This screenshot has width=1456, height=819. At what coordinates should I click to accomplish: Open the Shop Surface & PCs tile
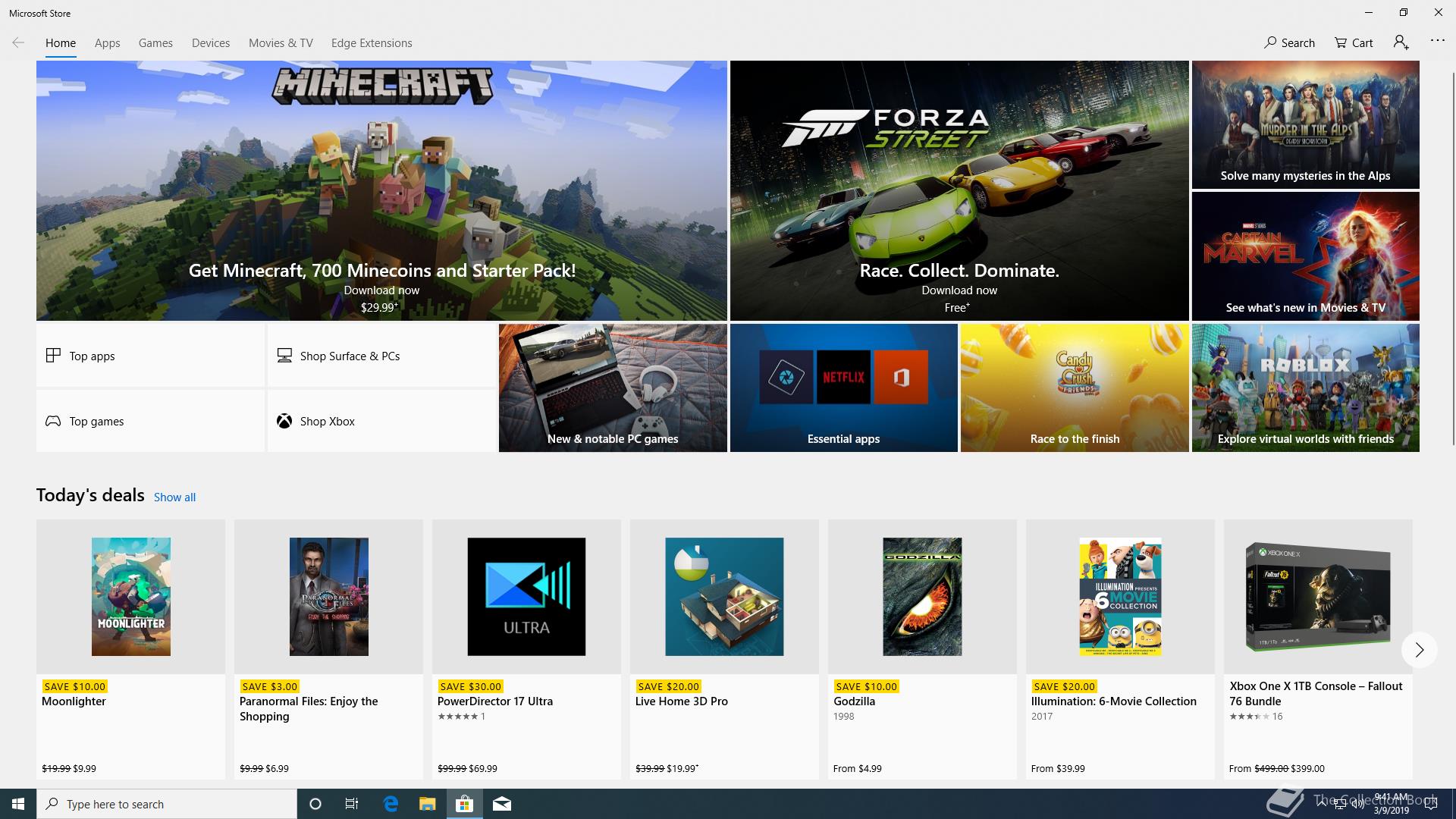pos(381,356)
